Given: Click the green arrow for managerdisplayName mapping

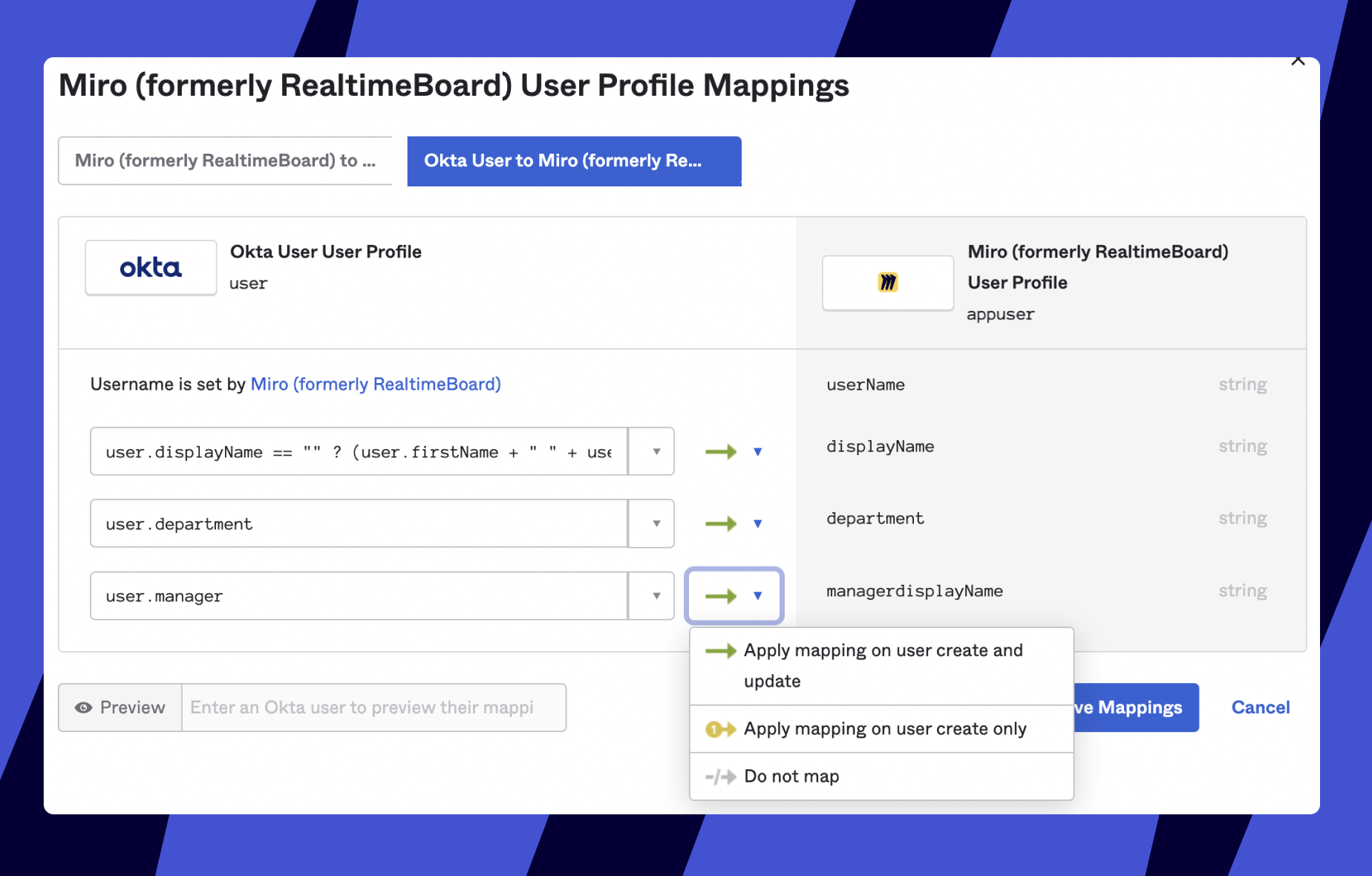Looking at the screenshot, I should [x=721, y=595].
